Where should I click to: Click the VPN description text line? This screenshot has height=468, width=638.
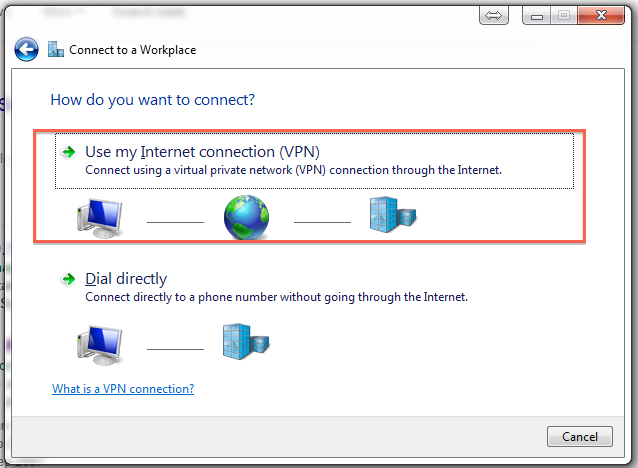[293, 170]
